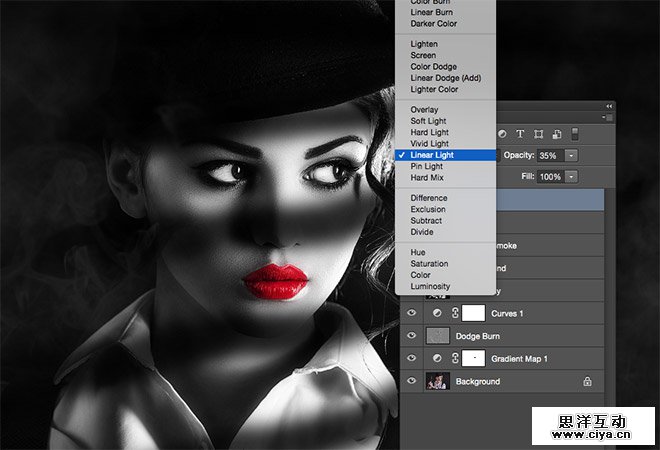Open the Fill dropdown arrow
The height and width of the screenshot is (450, 660).
[x=571, y=176]
